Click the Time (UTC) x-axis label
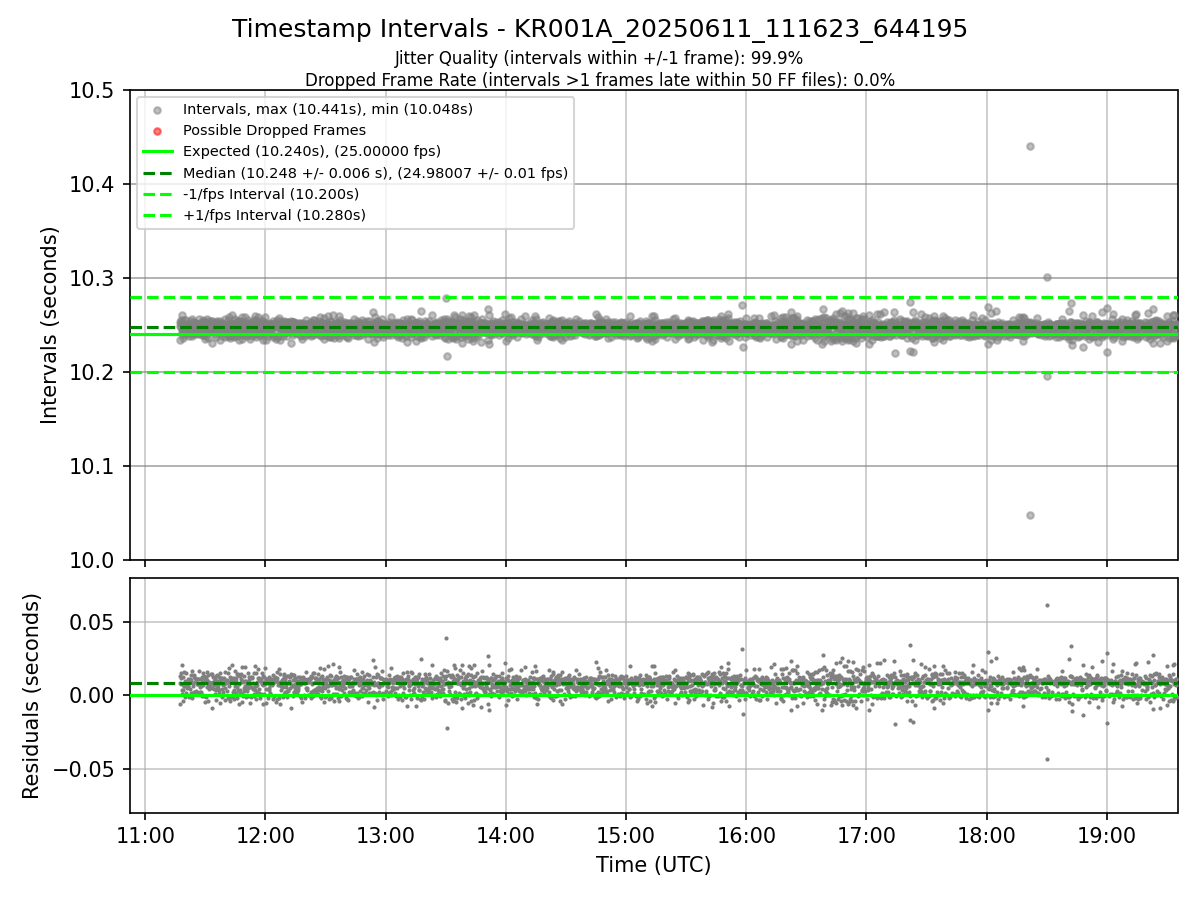This screenshot has width=1200, height=900. click(653, 865)
